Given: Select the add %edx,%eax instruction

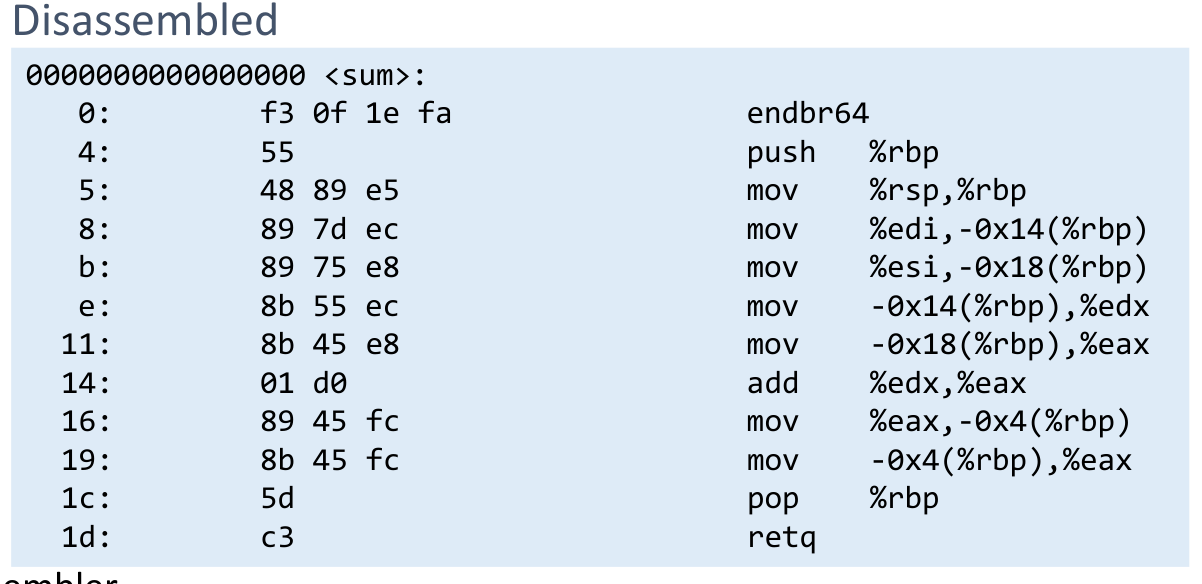Looking at the screenshot, I should click(886, 384).
